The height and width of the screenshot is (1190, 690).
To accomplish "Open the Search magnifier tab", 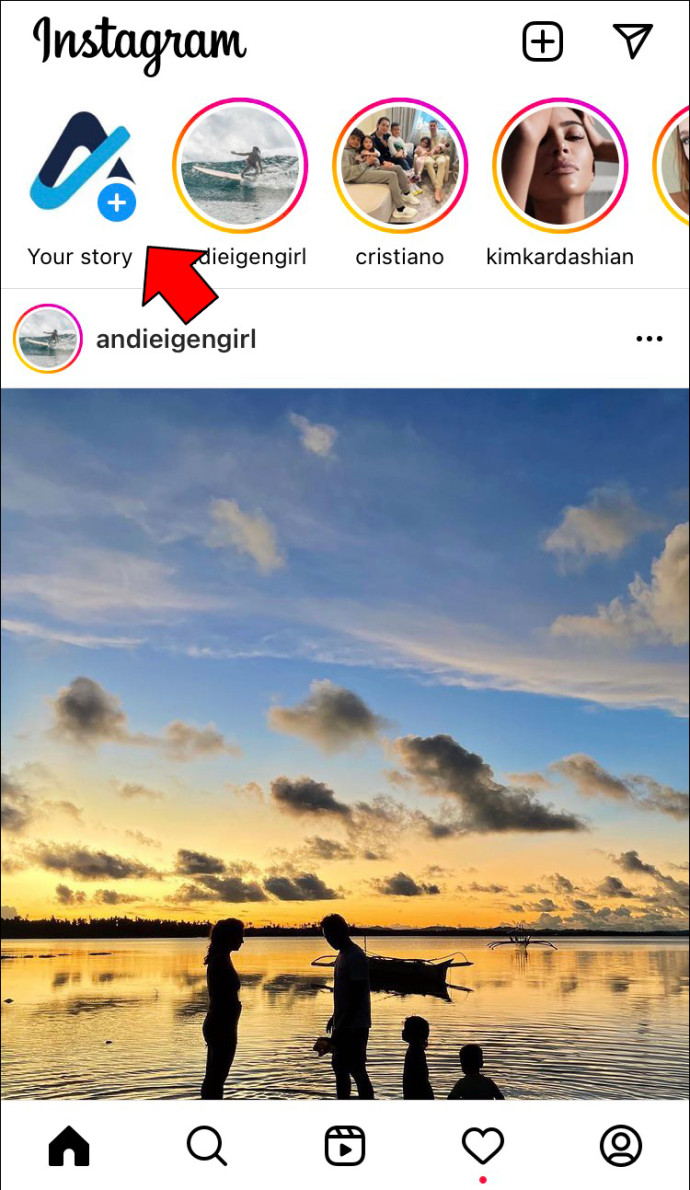I will 206,1145.
